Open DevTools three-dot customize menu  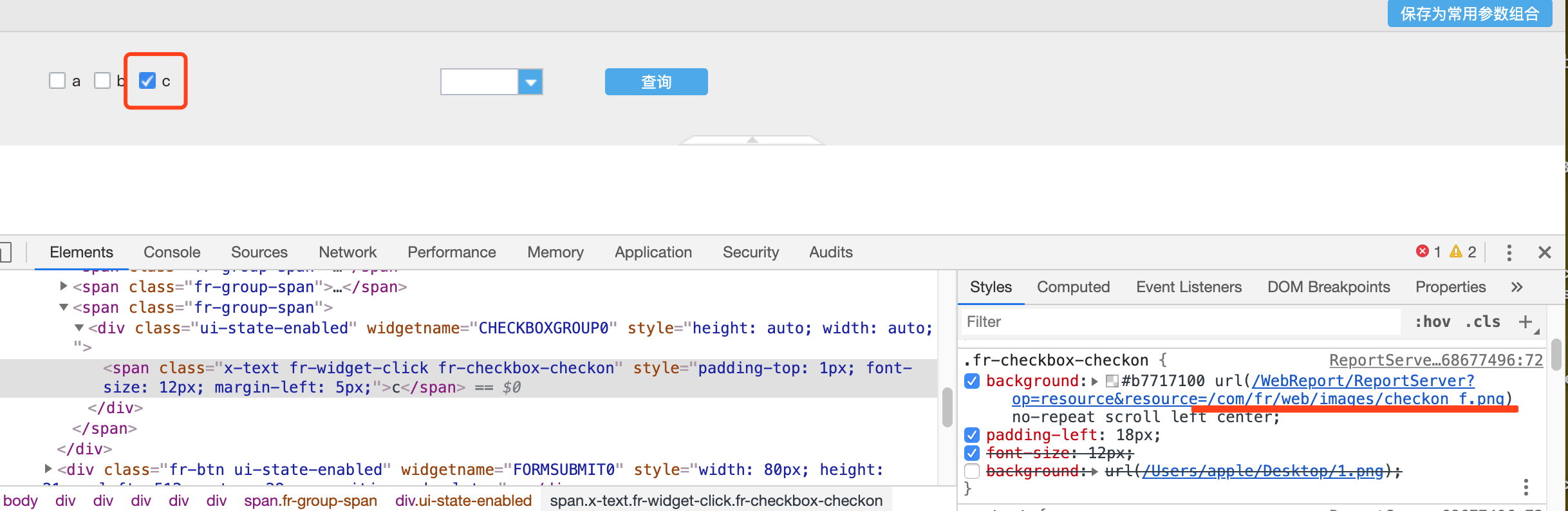1509,252
